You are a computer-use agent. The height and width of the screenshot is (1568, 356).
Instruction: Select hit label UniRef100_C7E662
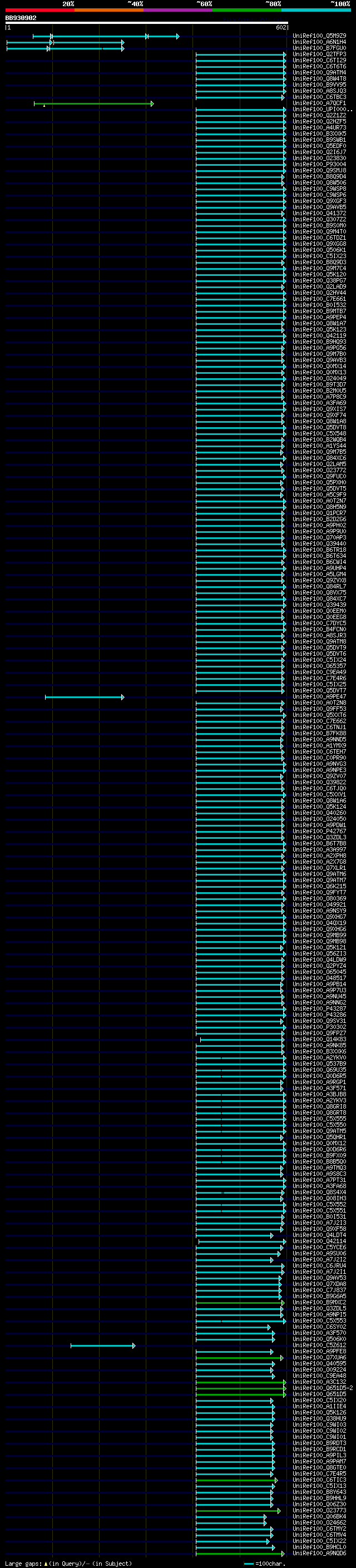[x=319, y=721]
